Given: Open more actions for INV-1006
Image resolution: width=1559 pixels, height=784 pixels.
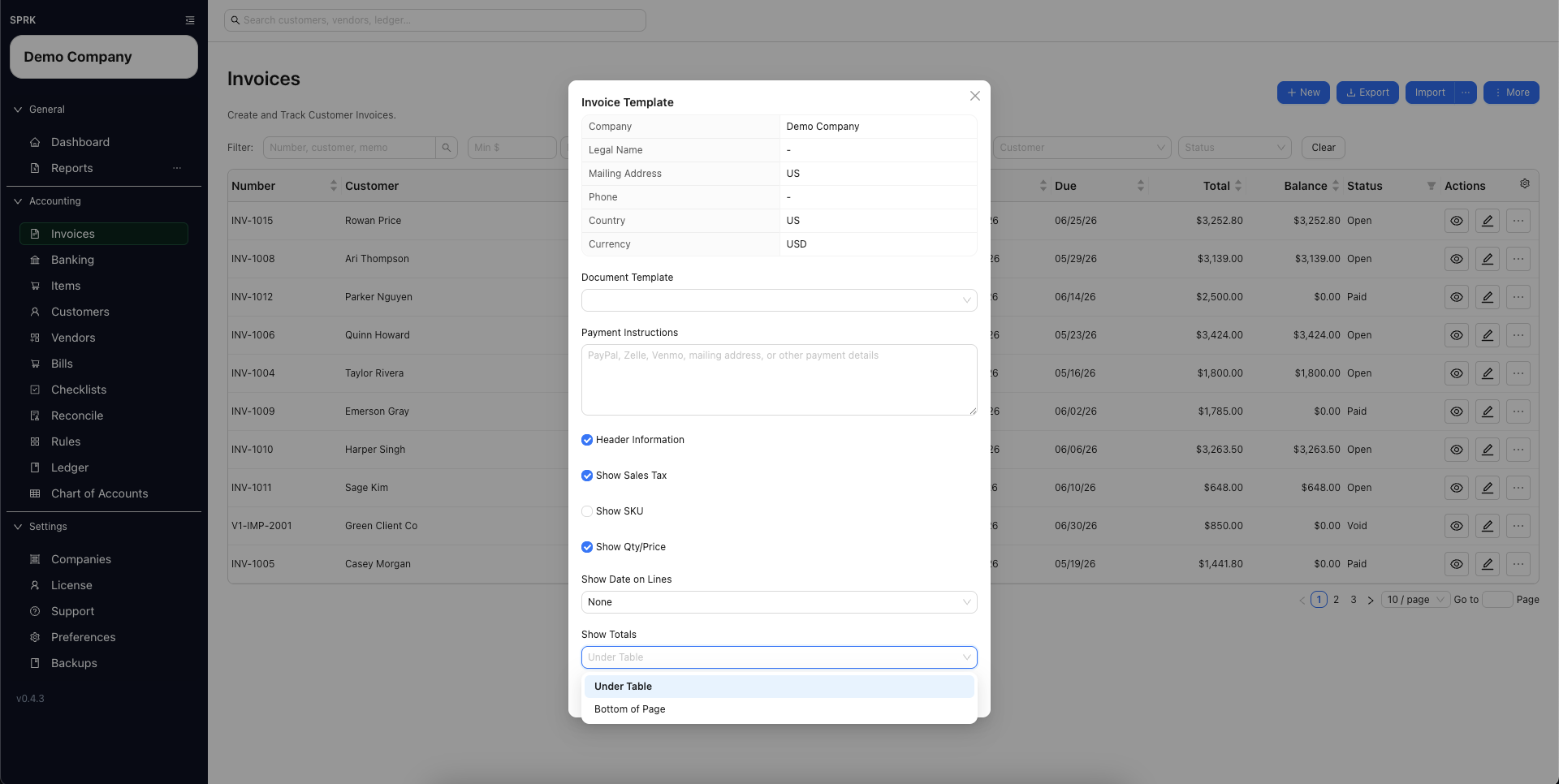Looking at the screenshot, I should coord(1518,335).
